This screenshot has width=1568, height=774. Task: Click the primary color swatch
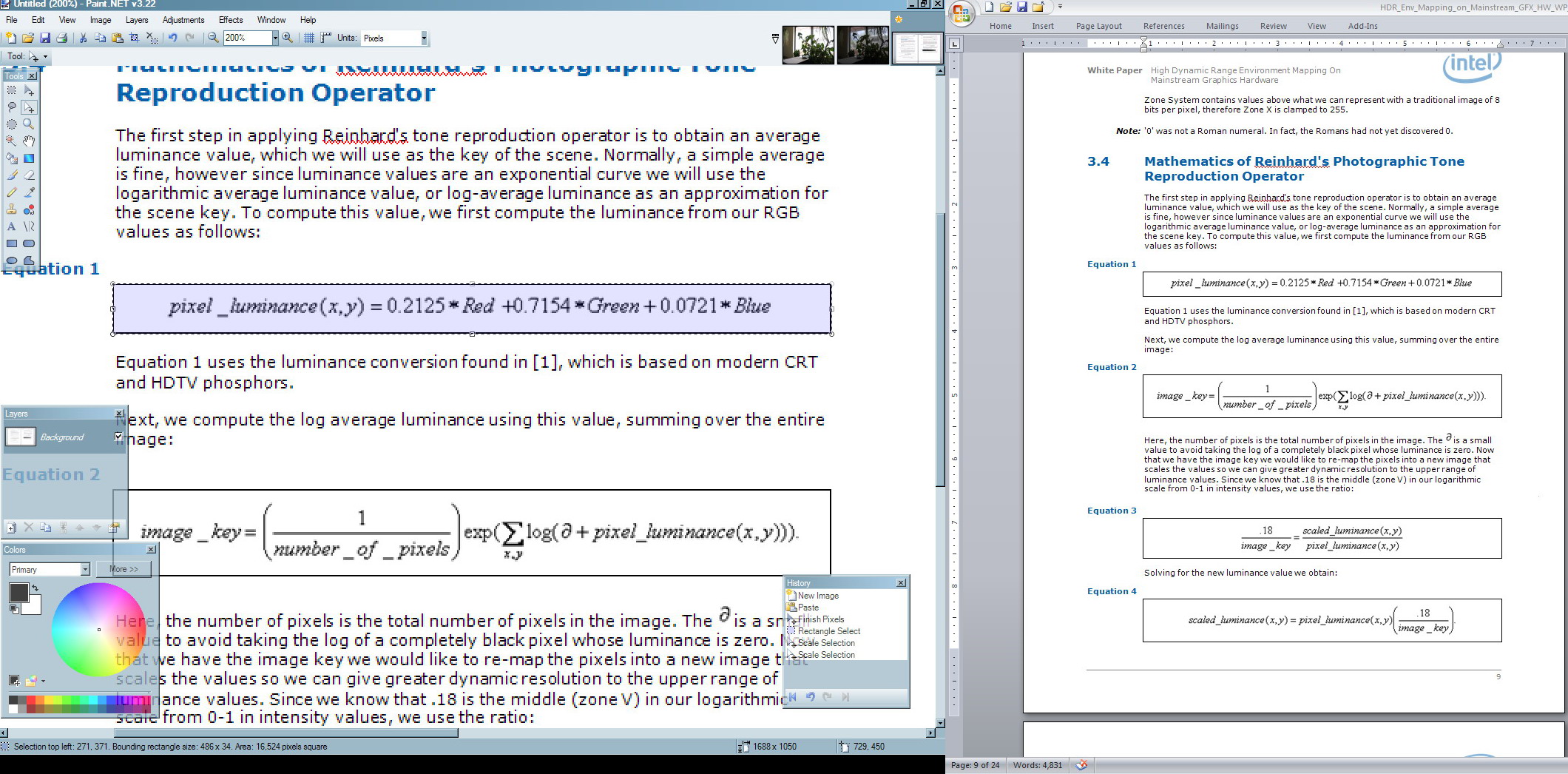click(x=18, y=592)
